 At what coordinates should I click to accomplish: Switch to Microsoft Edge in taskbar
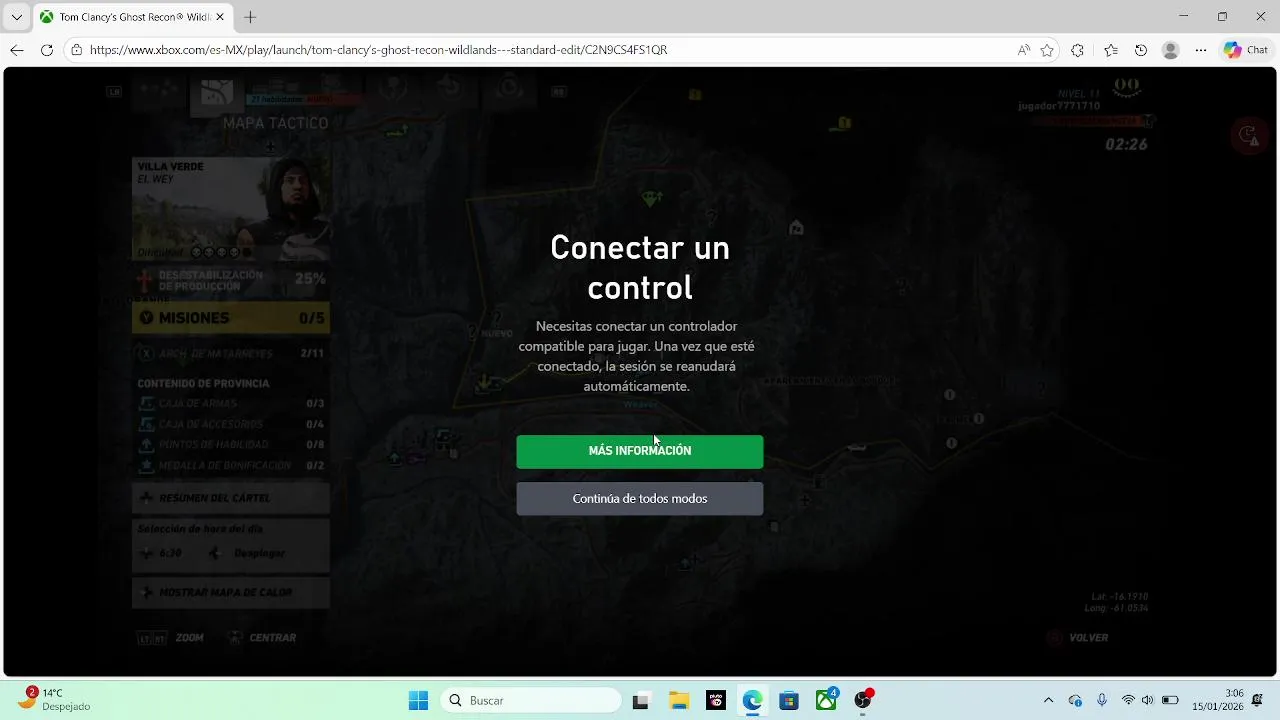pos(753,701)
